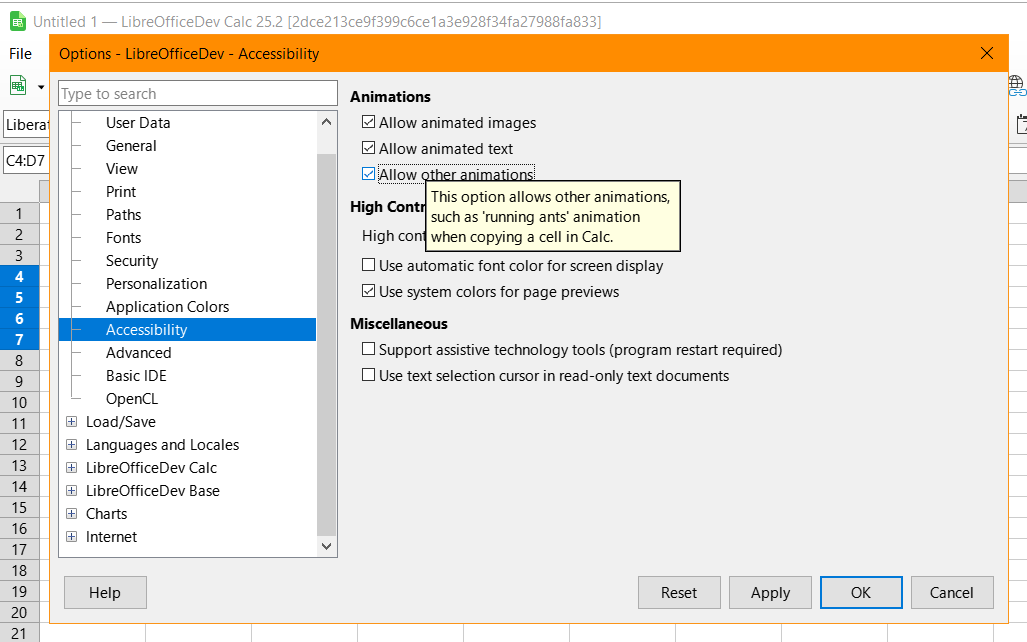Select Paths in options tree
The height and width of the screenshot is (642, 1027).
point(123,214)
